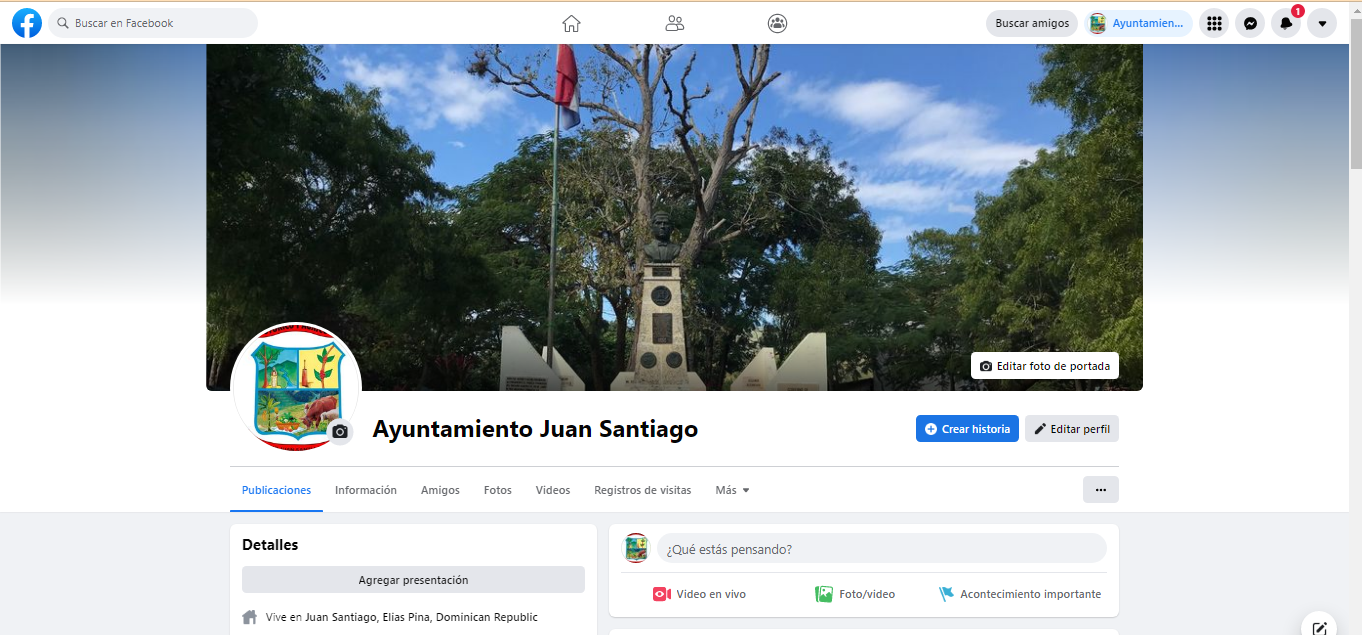Image resolution: width=1362 pixels, height=635 pixels.
Task: Click the page's vertical scrollbar
Action: click(x=1355, y=100)
